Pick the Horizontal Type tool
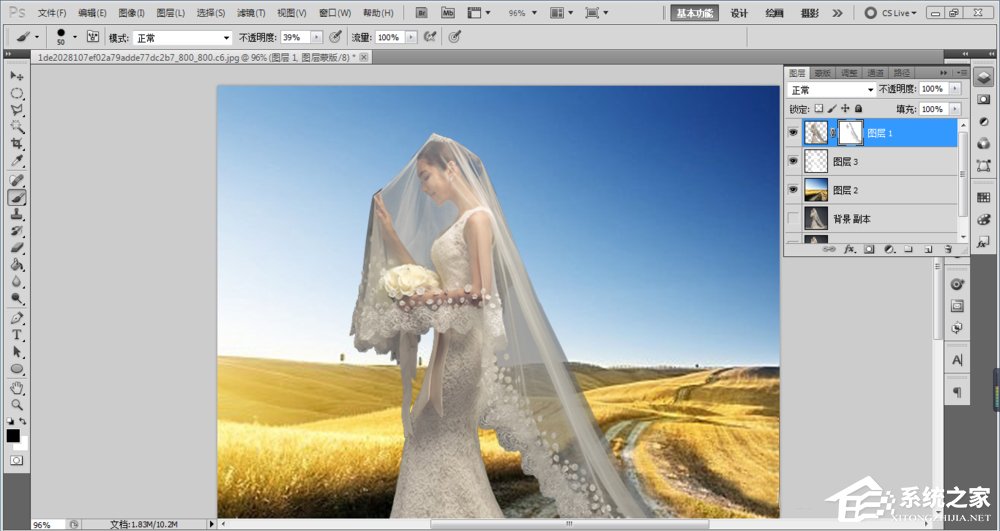Viewport: 1000px width, 531px height. tap(16, 335)
